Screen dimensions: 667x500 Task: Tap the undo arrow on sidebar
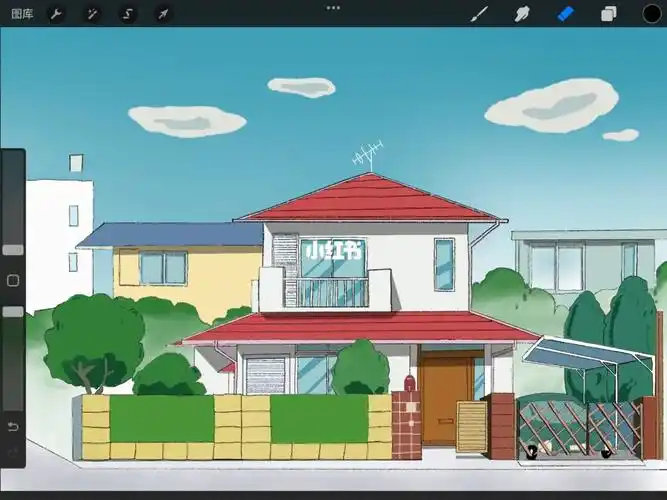point(13,427)
